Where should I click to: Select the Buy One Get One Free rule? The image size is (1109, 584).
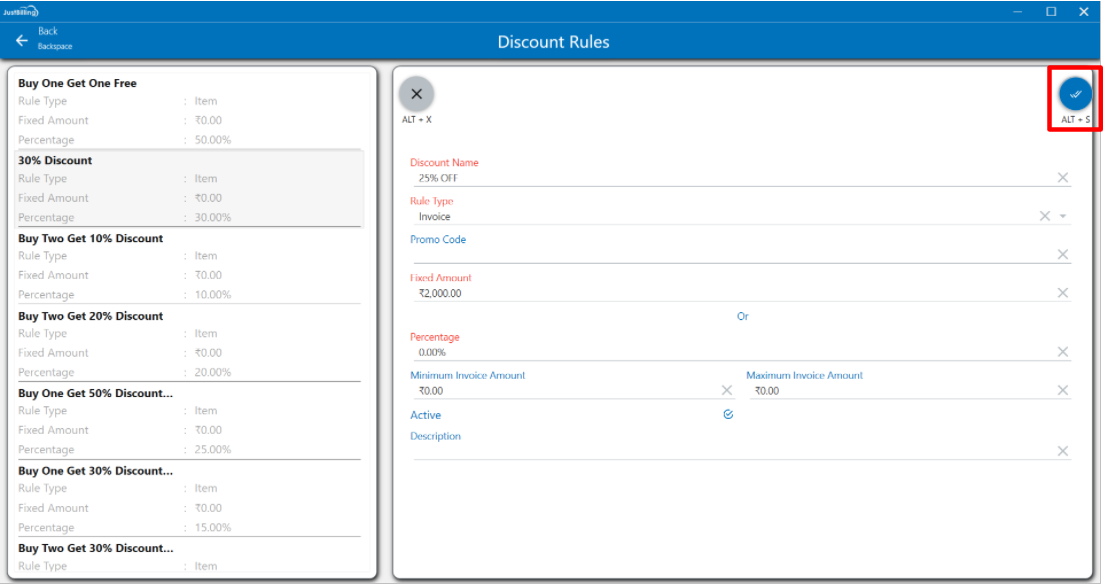click(77, 84)
